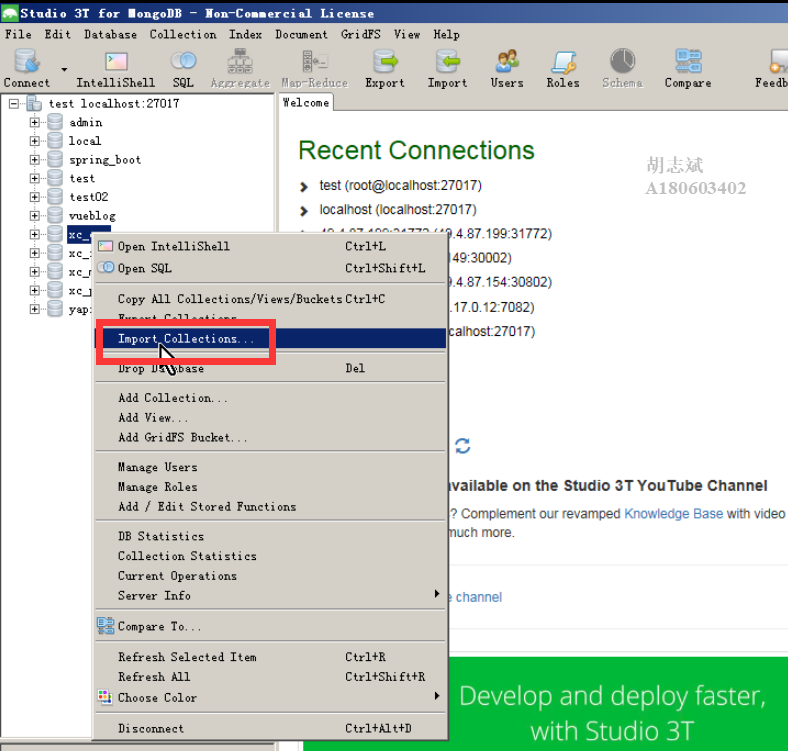Screen dimensions: 788x751
Task: Collapse the test localhost:27017 connection node
Action: click(14, 104)
